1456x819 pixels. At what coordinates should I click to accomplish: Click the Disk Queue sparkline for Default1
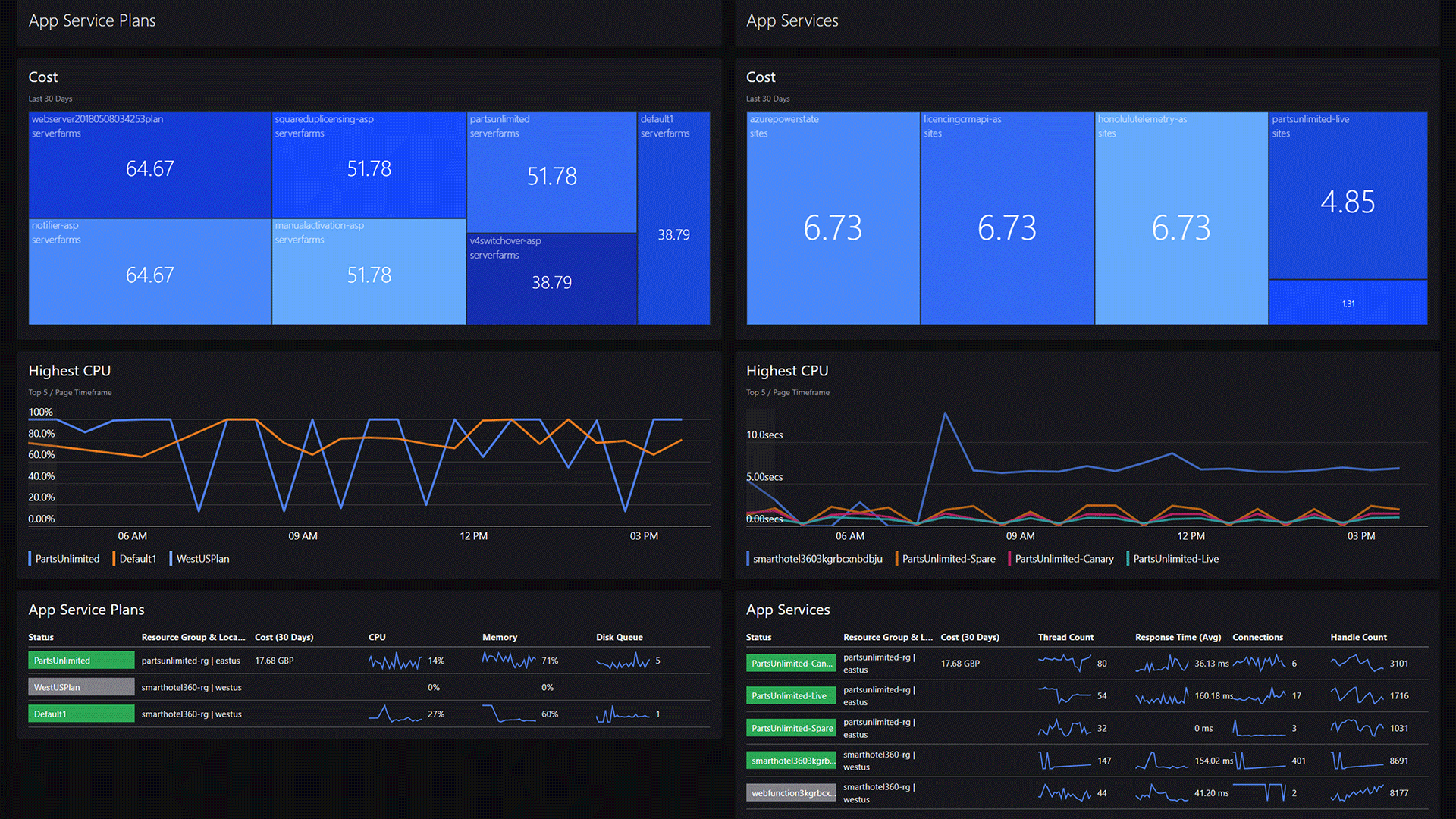(x=623, y=714)
